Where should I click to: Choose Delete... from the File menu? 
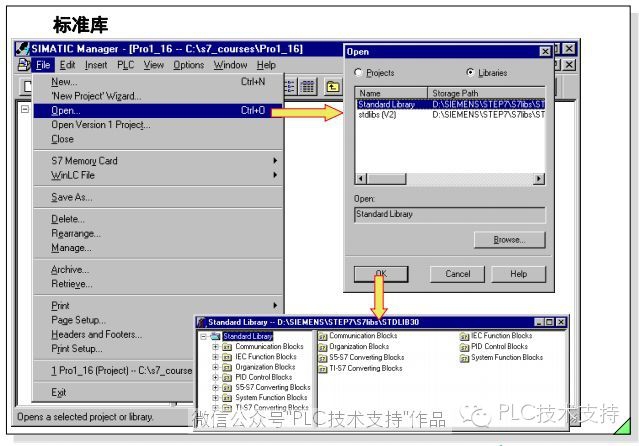point(158,219)
